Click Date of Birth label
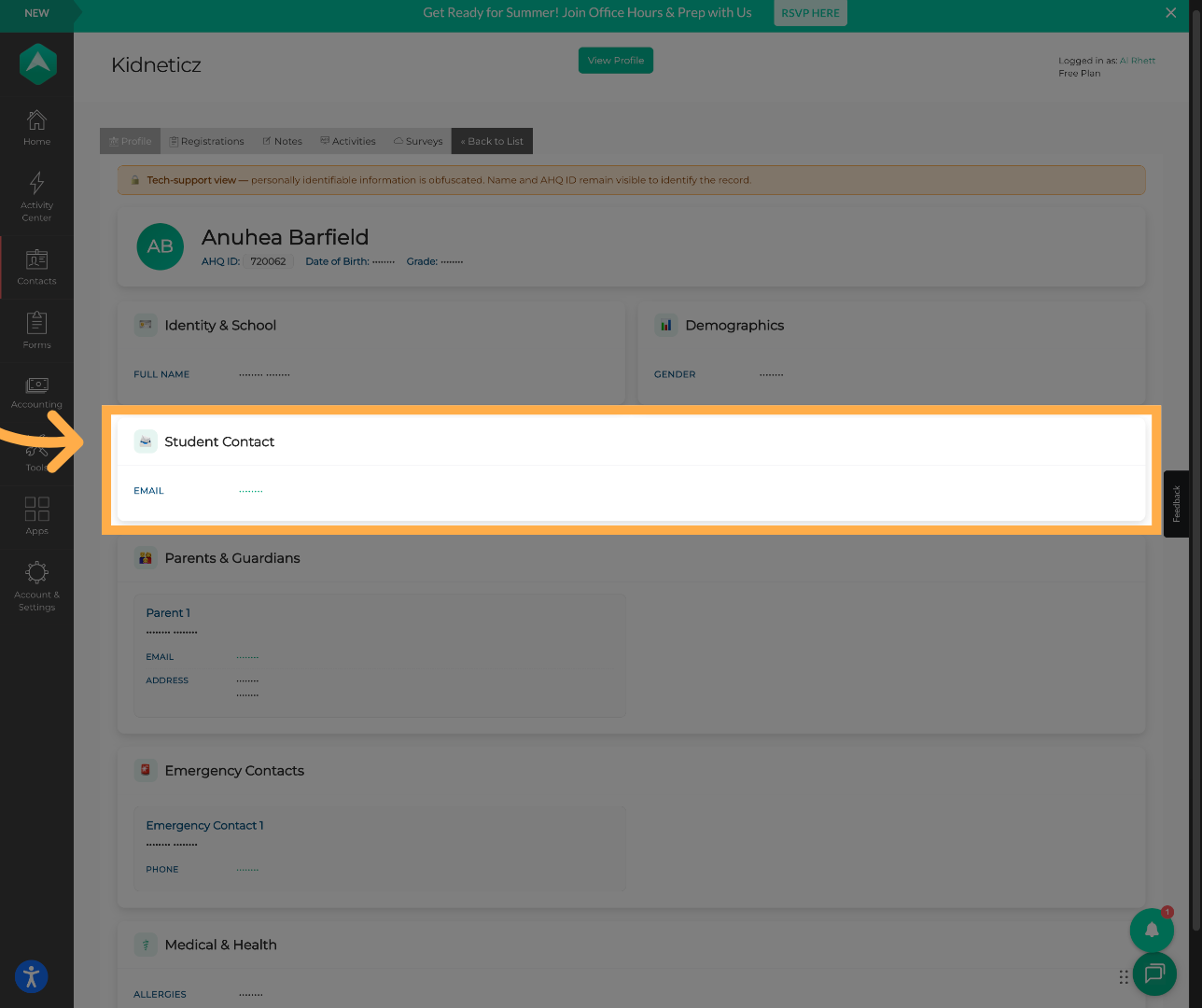 point(337,261)
